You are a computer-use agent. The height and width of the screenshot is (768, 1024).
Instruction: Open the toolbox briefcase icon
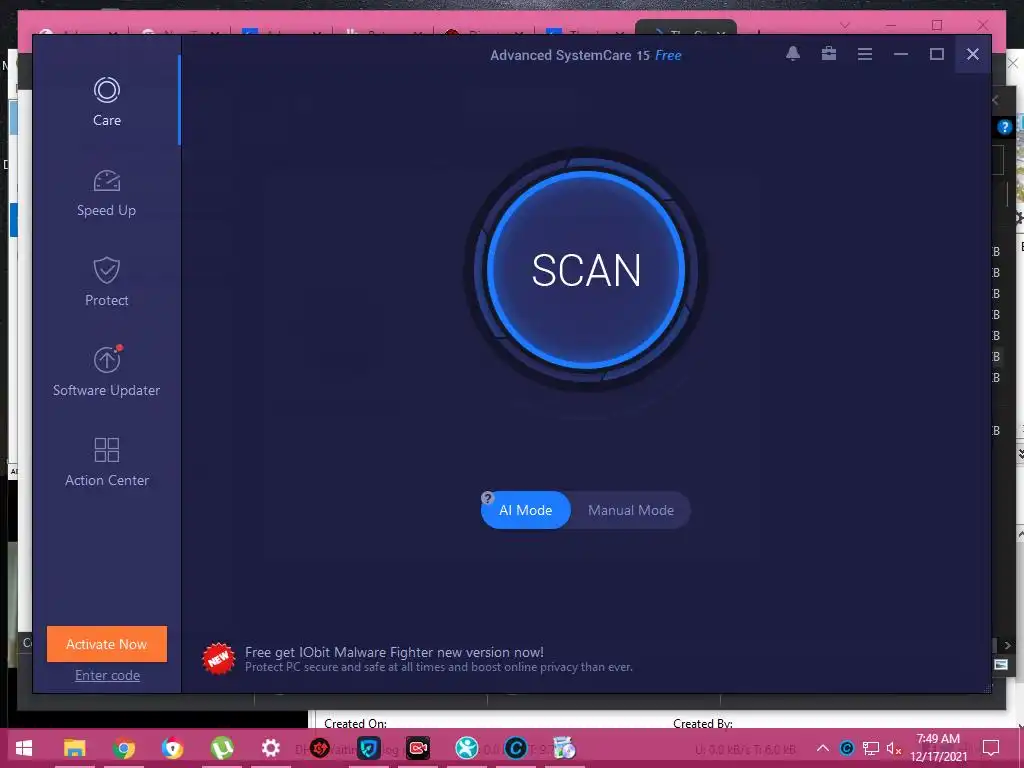(829, 54)
